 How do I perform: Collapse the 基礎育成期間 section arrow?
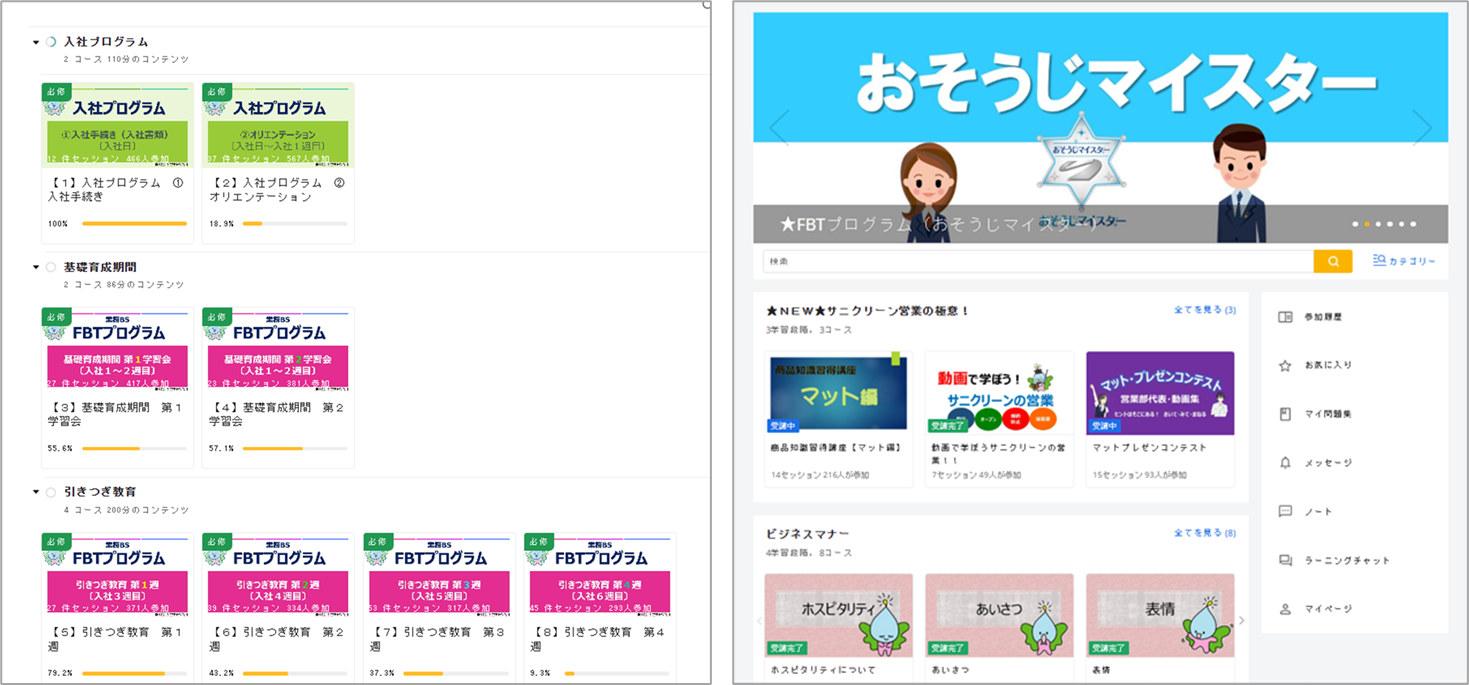[36, 267]
